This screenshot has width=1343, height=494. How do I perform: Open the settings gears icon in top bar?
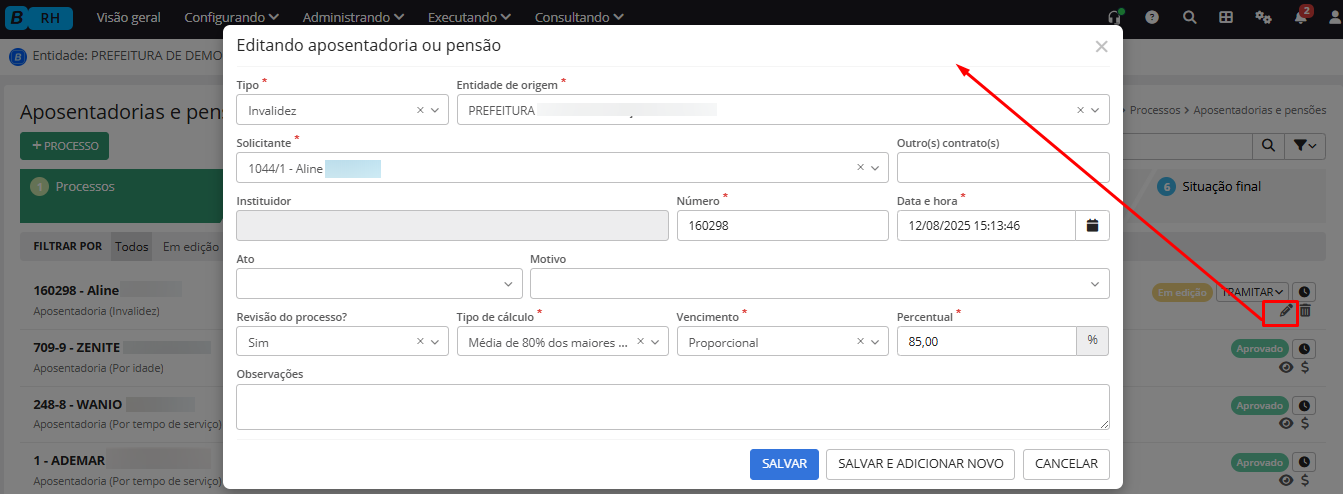[x=1263, y=17]
